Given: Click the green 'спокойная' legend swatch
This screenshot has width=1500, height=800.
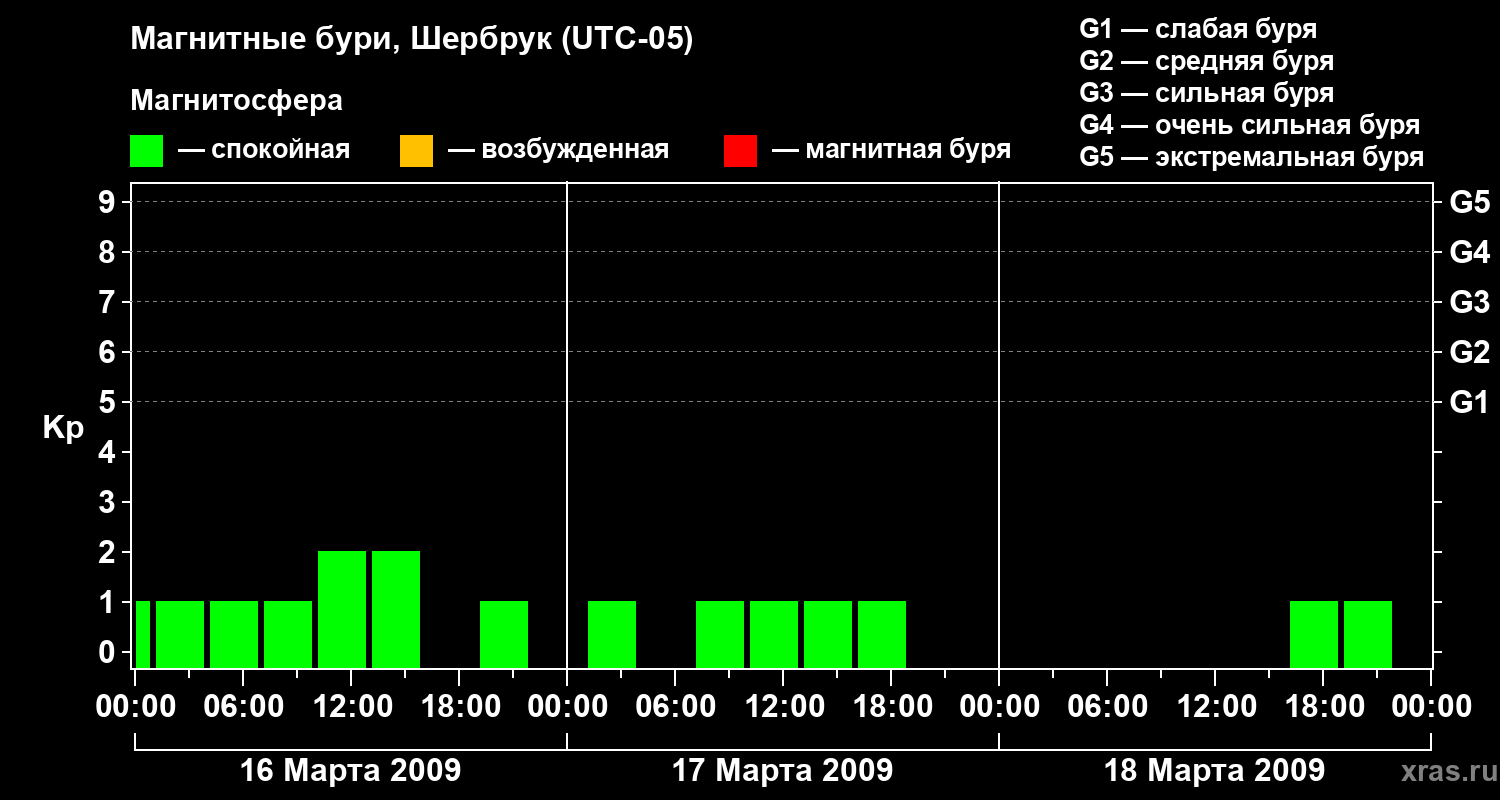Looking at the screenshot, I should click(146, 151).
